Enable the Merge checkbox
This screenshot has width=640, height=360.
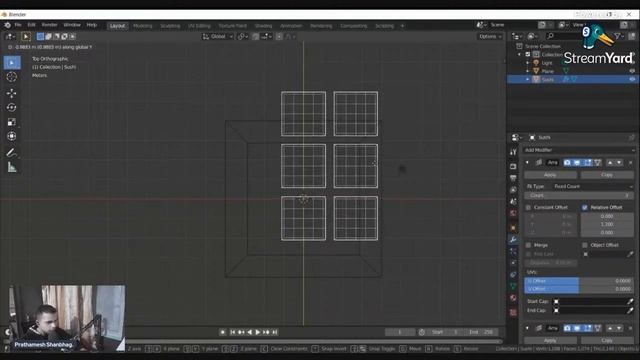click(x=528, y=245)
